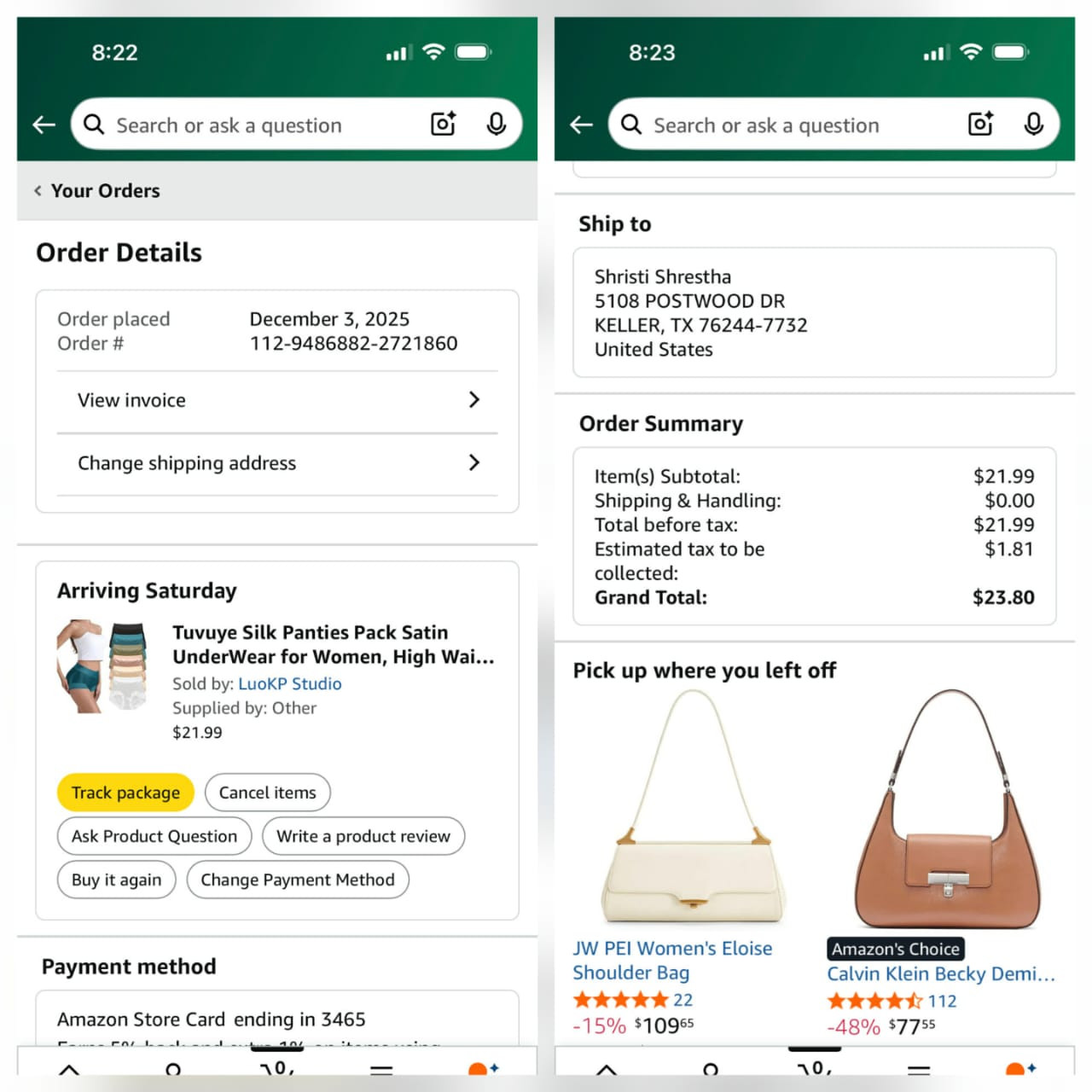
Task: Tap microphone icon in left search bar
Action: click(497, 125)
